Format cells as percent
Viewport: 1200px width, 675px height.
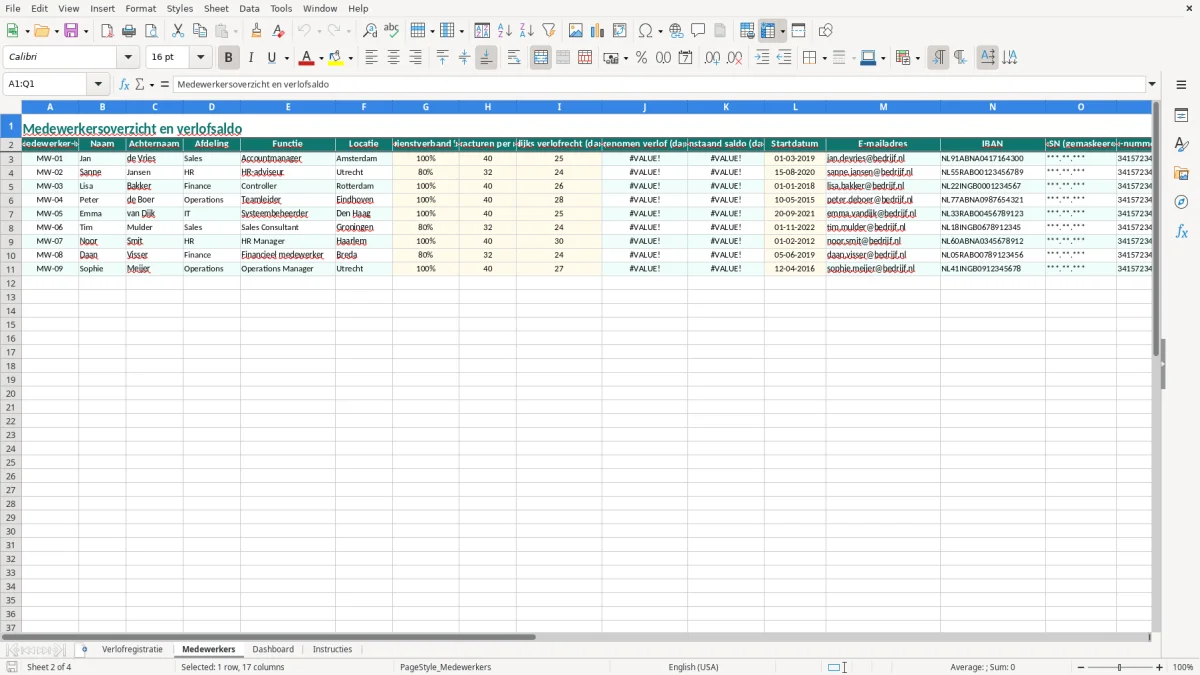coord(642,58)
